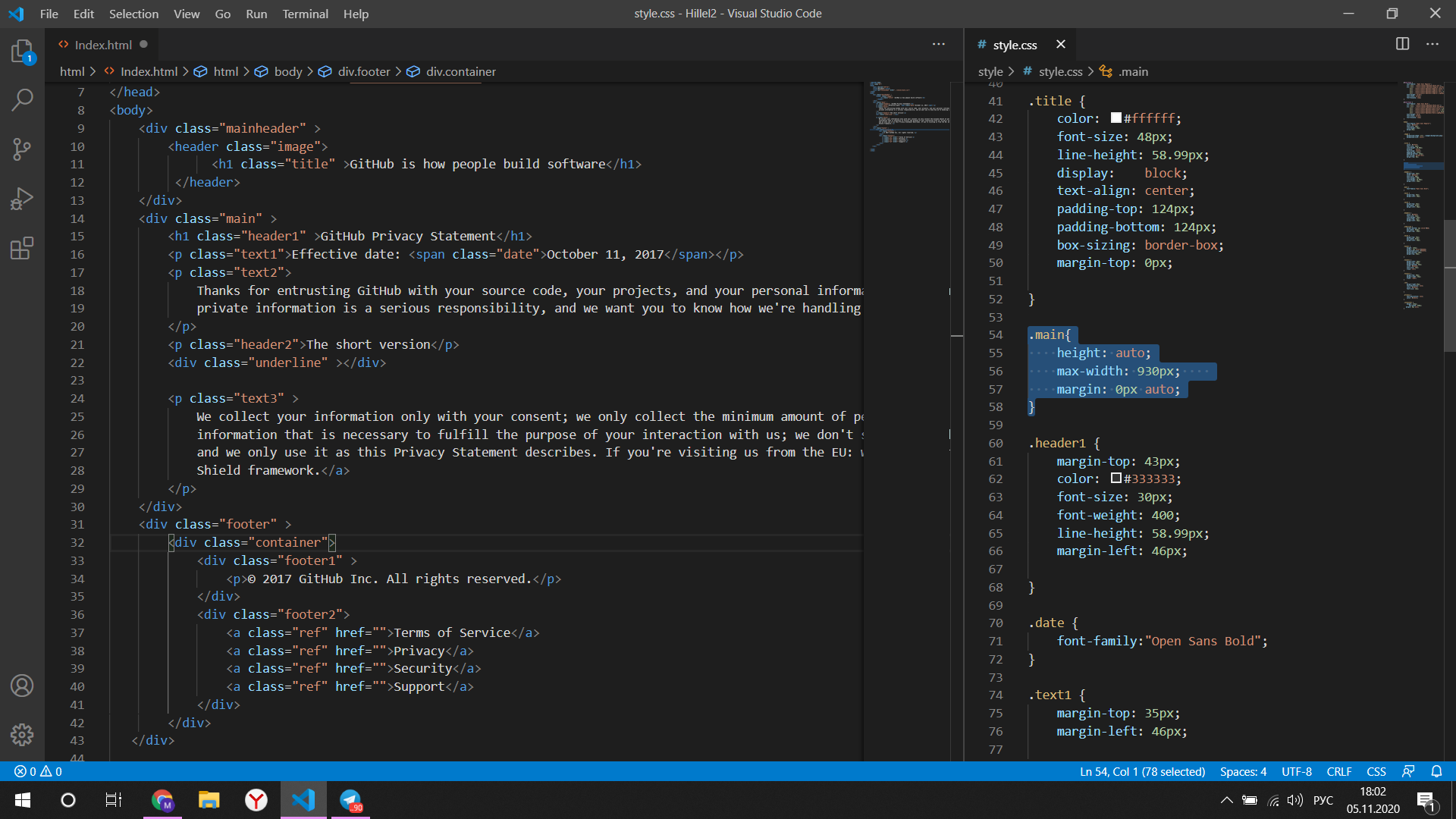Open the Search view in activity bar
This screenshot has width=1456, height=819.
coord(22,99)
